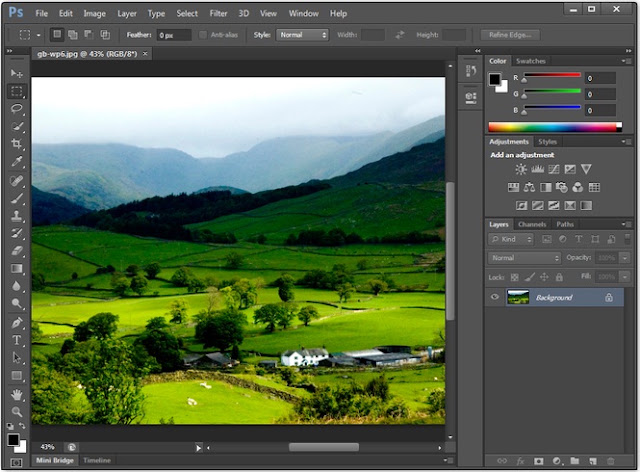Select the Clone Stamp tool
640x472 pixels.
pos(17,216)
